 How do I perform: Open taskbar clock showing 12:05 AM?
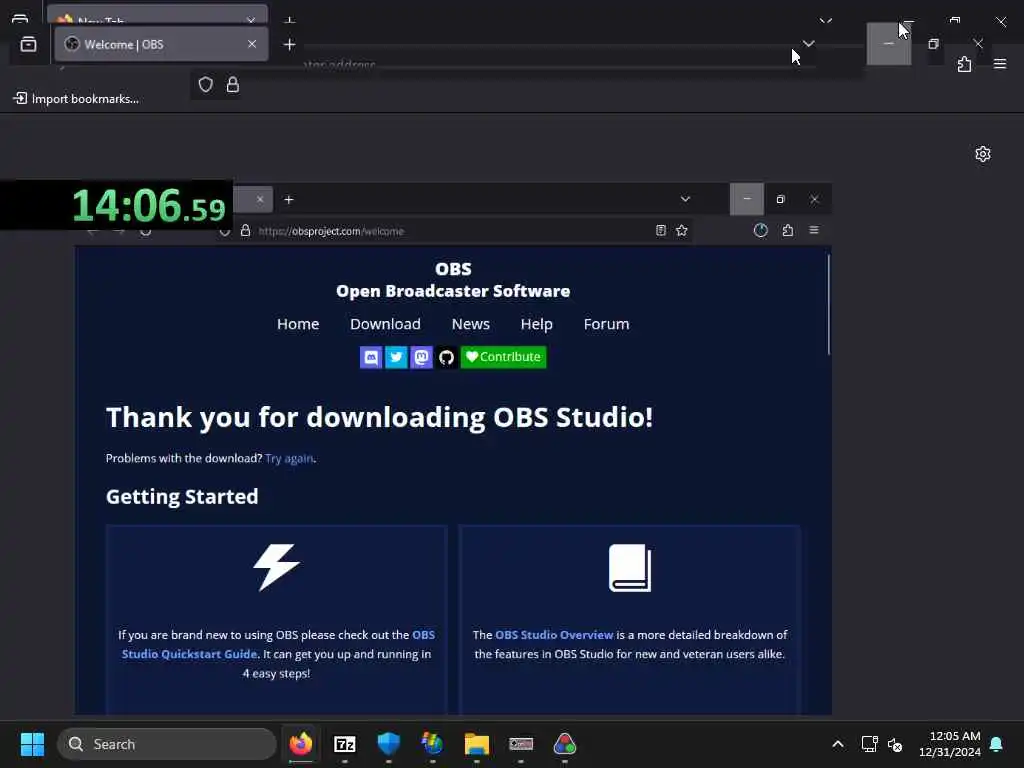coord(950,744)
